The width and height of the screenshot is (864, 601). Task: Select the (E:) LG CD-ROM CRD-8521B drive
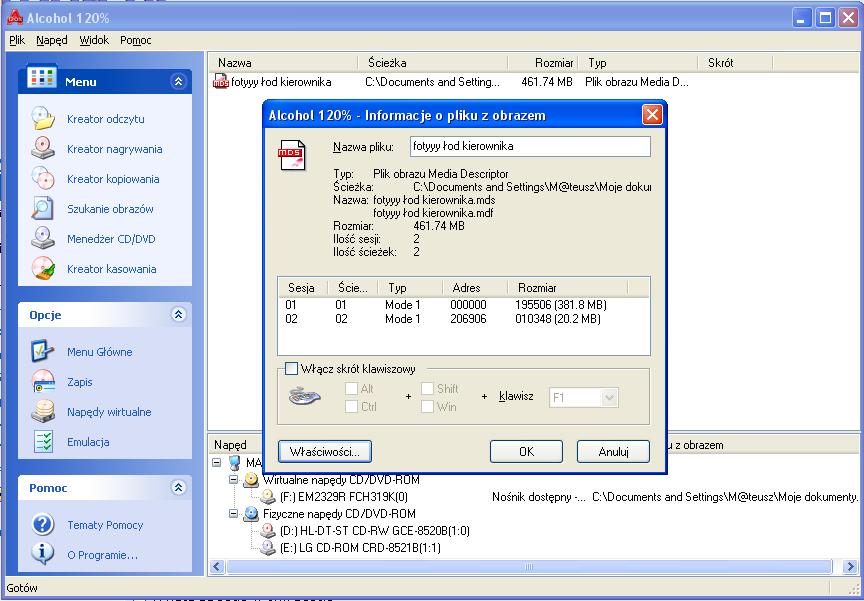coord(360,548)
